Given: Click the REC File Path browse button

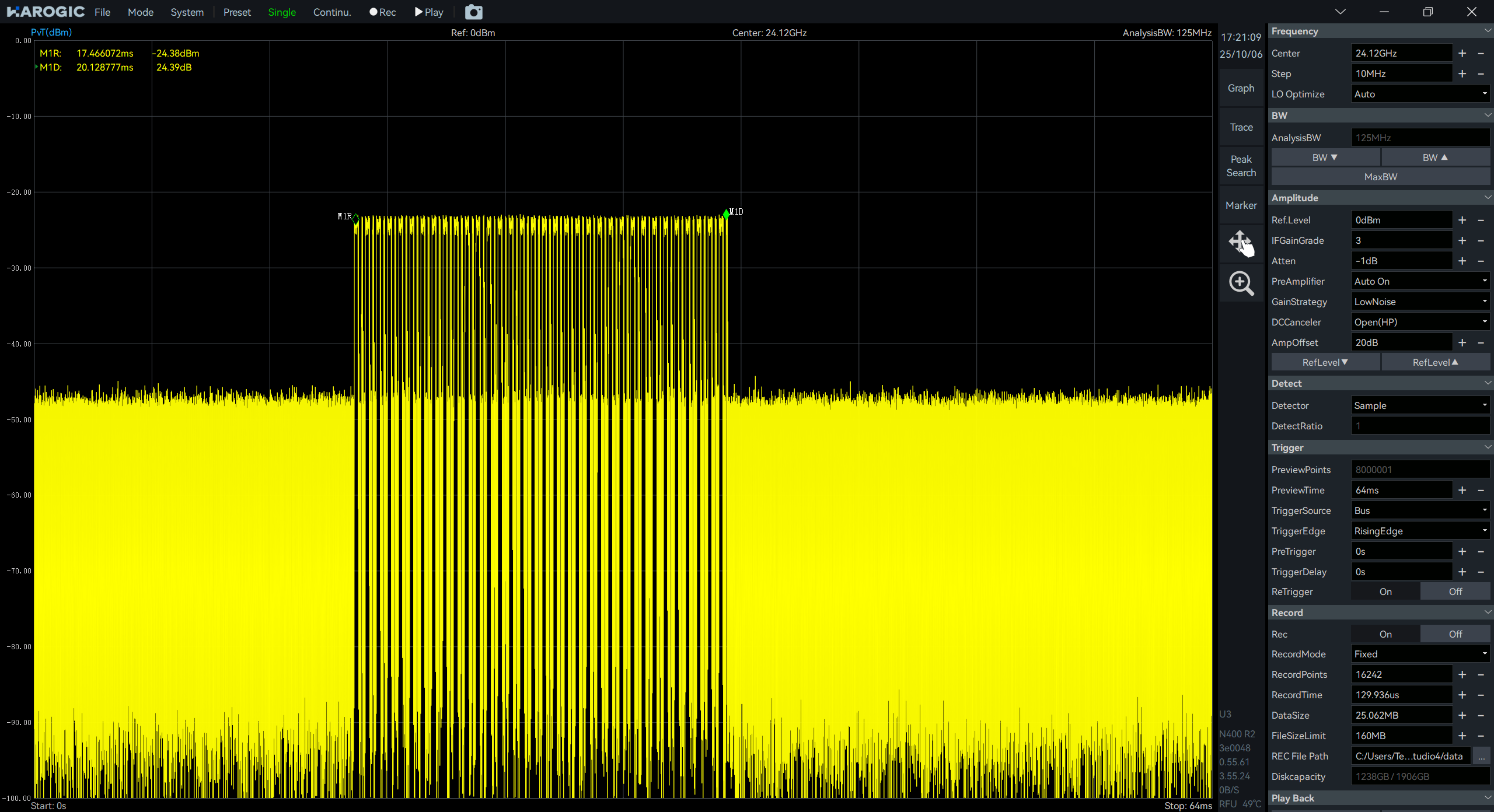Looking at the screenshot, I should coord(1481,756).
